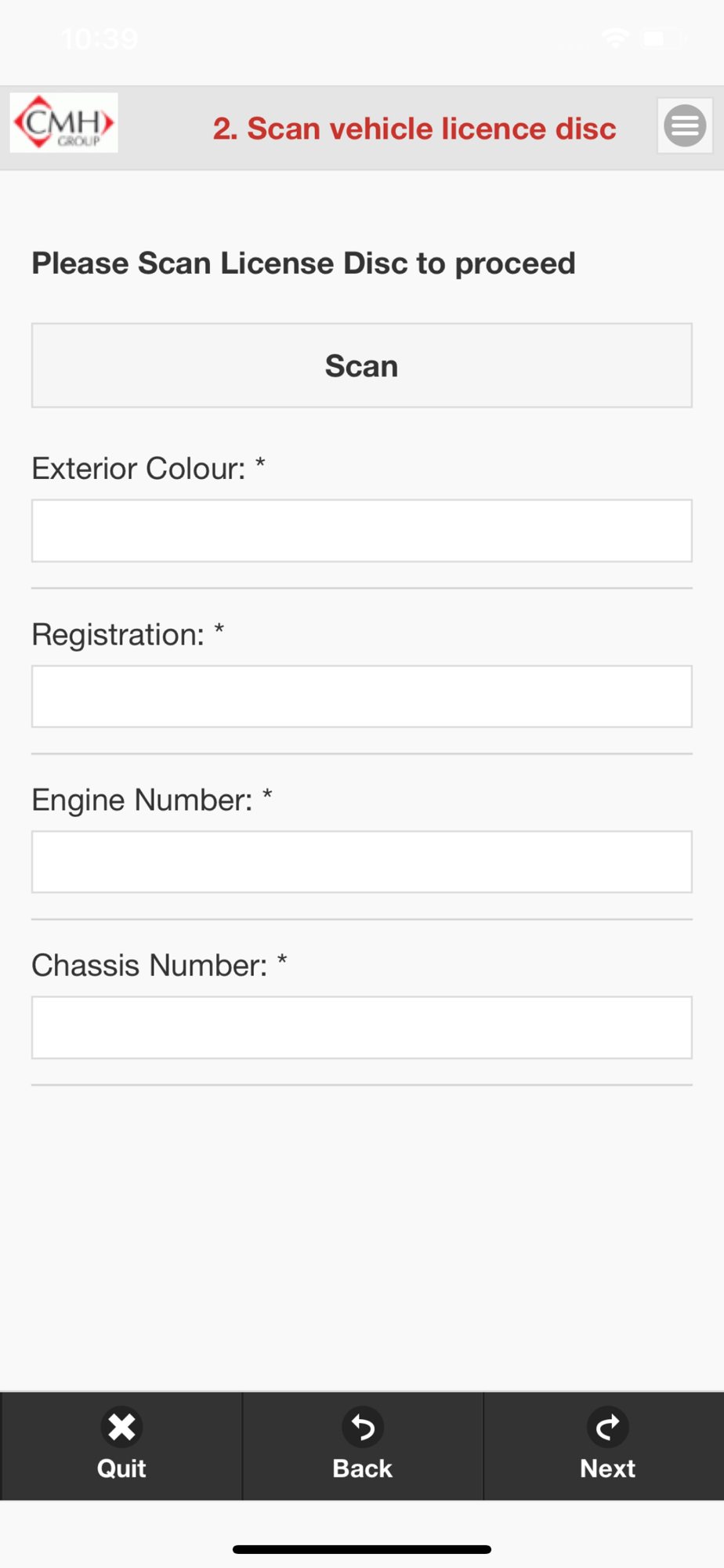Tap the 'Exterior Colour:' label
724x1568 pixels.
click(139, 469)
